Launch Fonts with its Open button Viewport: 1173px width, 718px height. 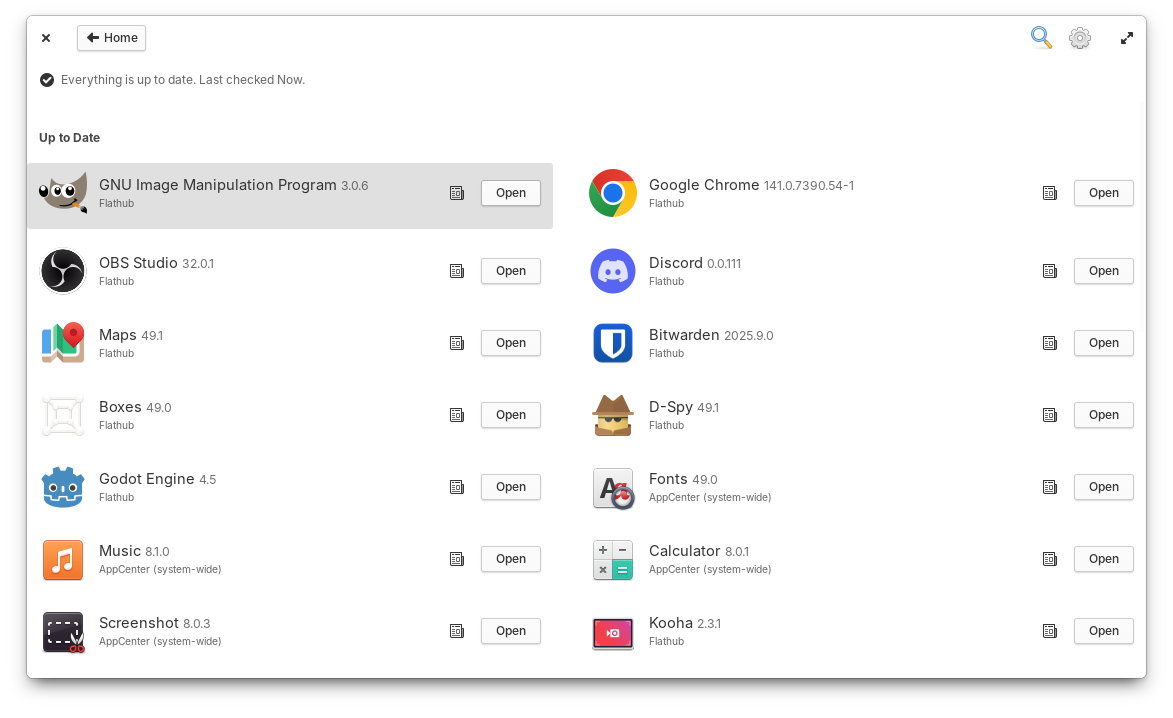click(x=1103, y=487)
